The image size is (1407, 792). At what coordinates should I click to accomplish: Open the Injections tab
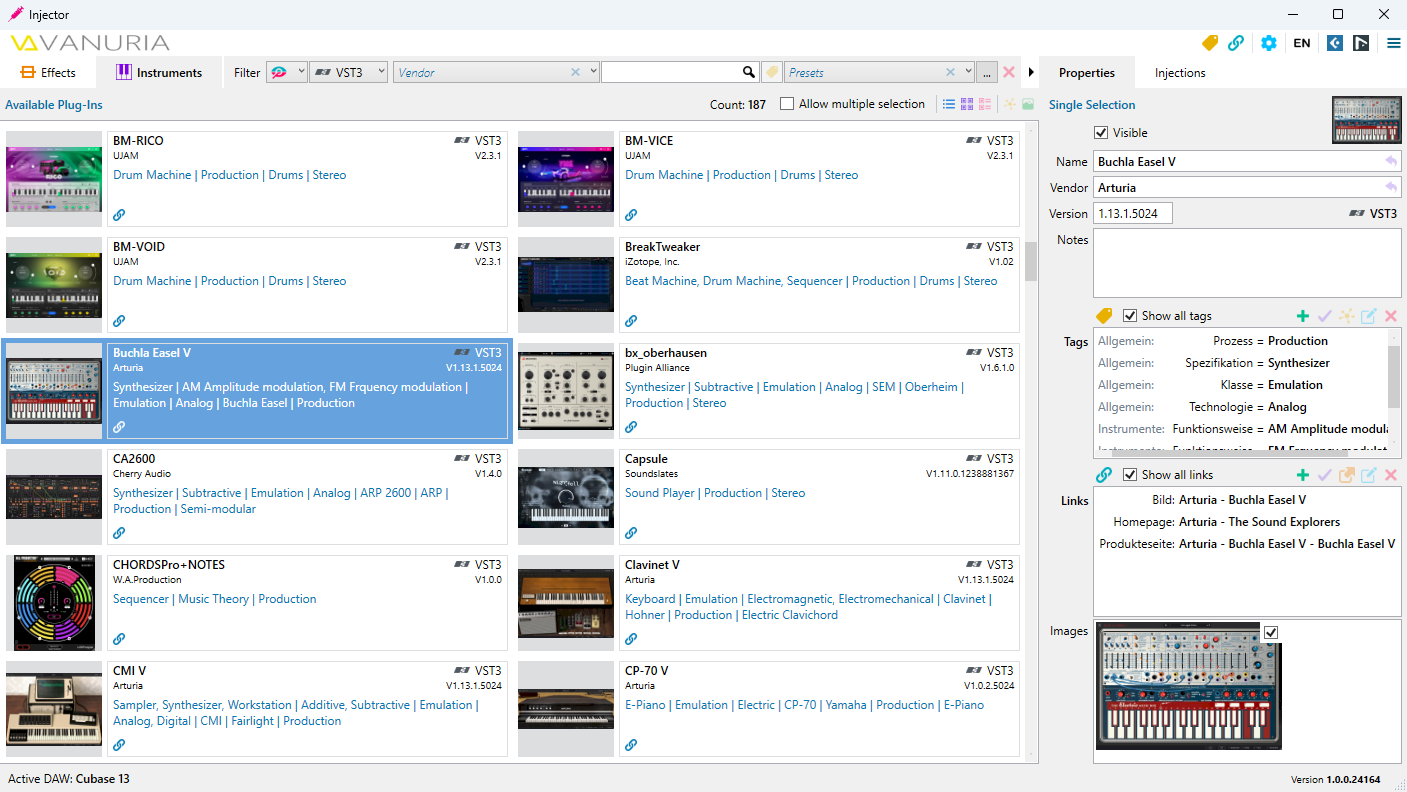[x=1180, y=73]
